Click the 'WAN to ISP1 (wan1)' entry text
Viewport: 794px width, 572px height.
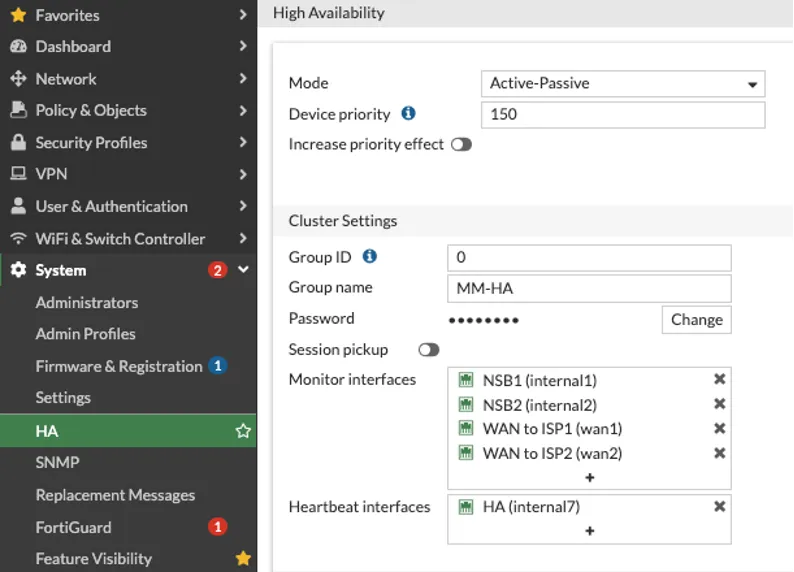(552, 429)
